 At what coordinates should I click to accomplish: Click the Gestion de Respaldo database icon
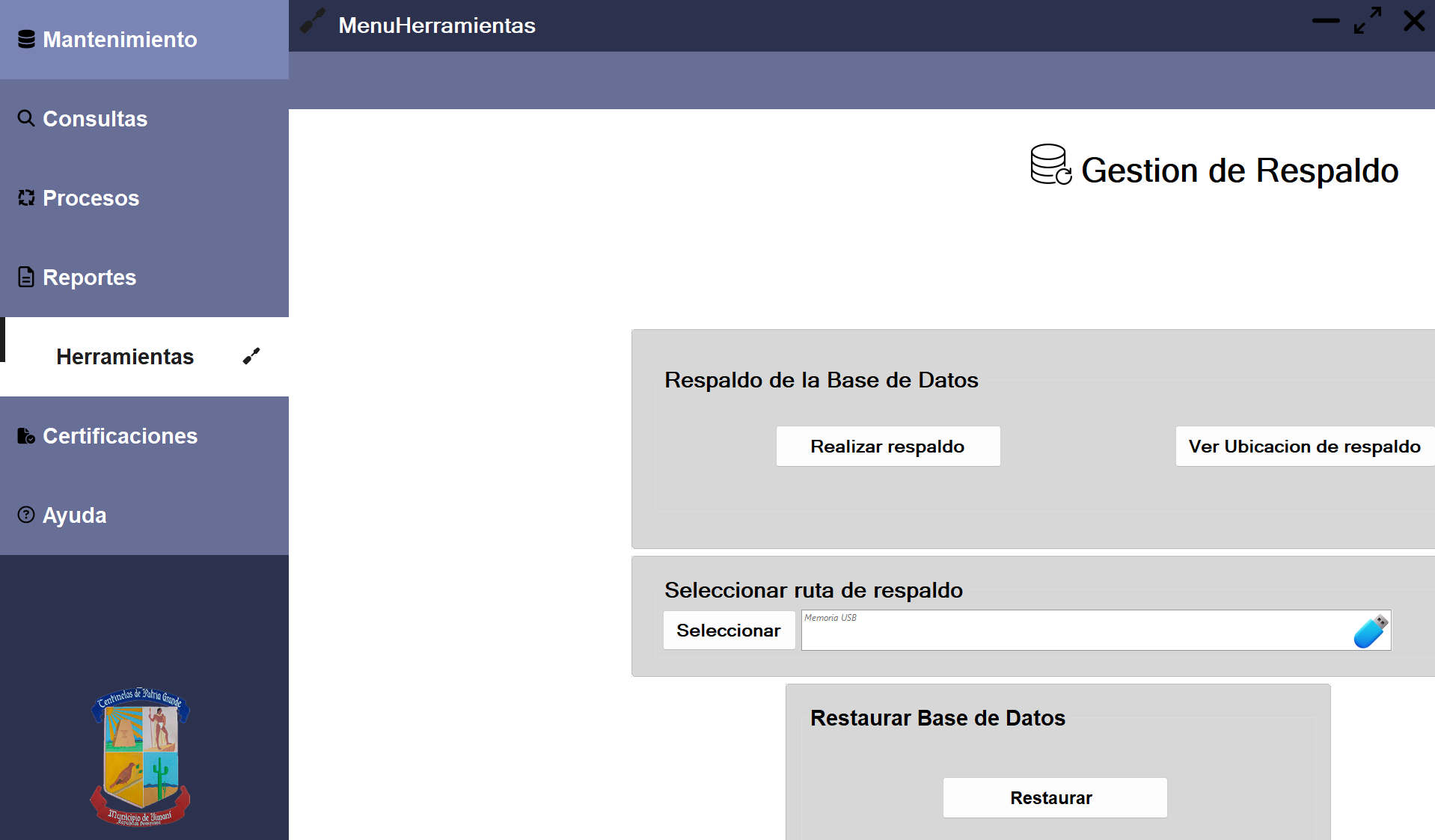(x=1050, y=165)
